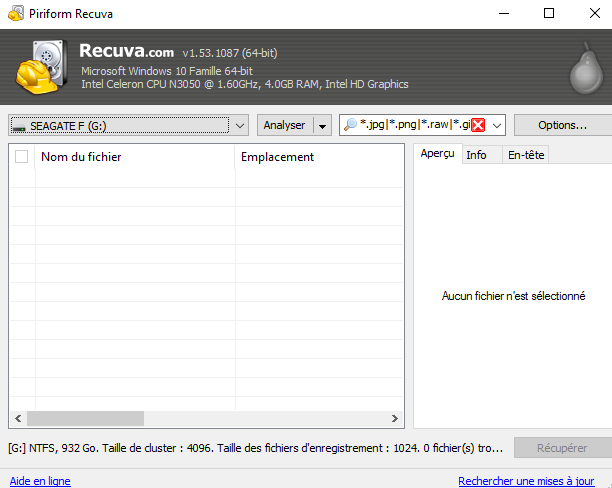Open the SEAGATE F (G:) drive dropdown

[128, 125]
